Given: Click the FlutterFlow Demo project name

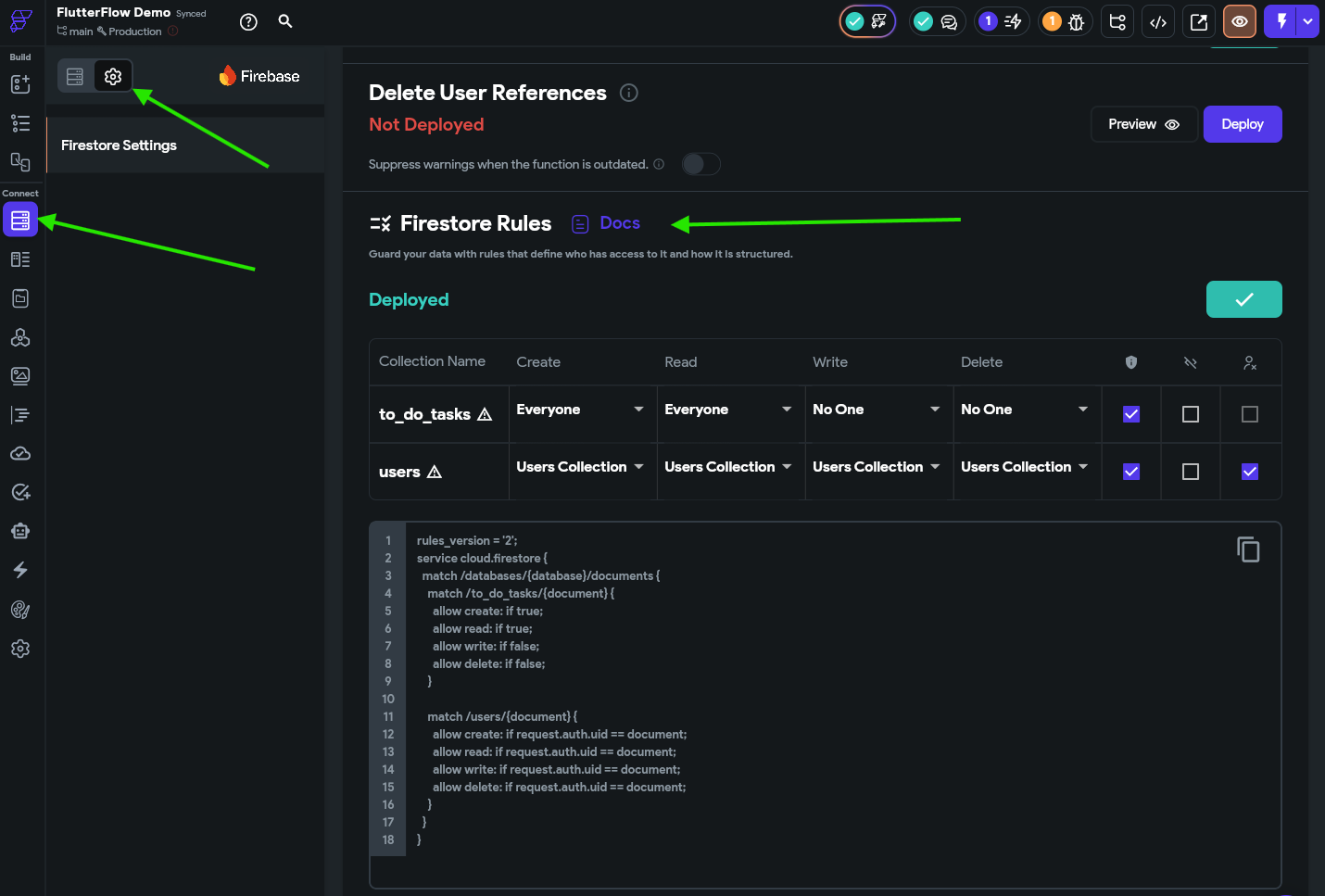Looking at the screenshot, I should [113, 12].
